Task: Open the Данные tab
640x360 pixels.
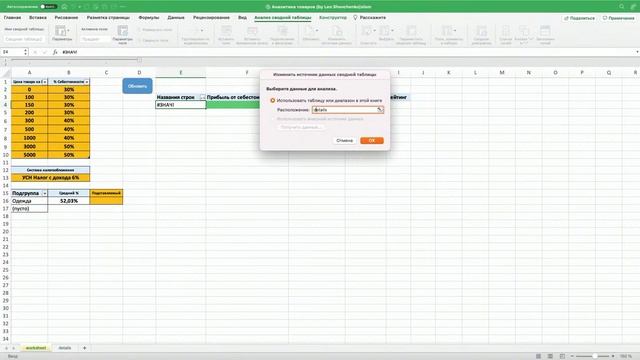Action: [x=176, y=18]
